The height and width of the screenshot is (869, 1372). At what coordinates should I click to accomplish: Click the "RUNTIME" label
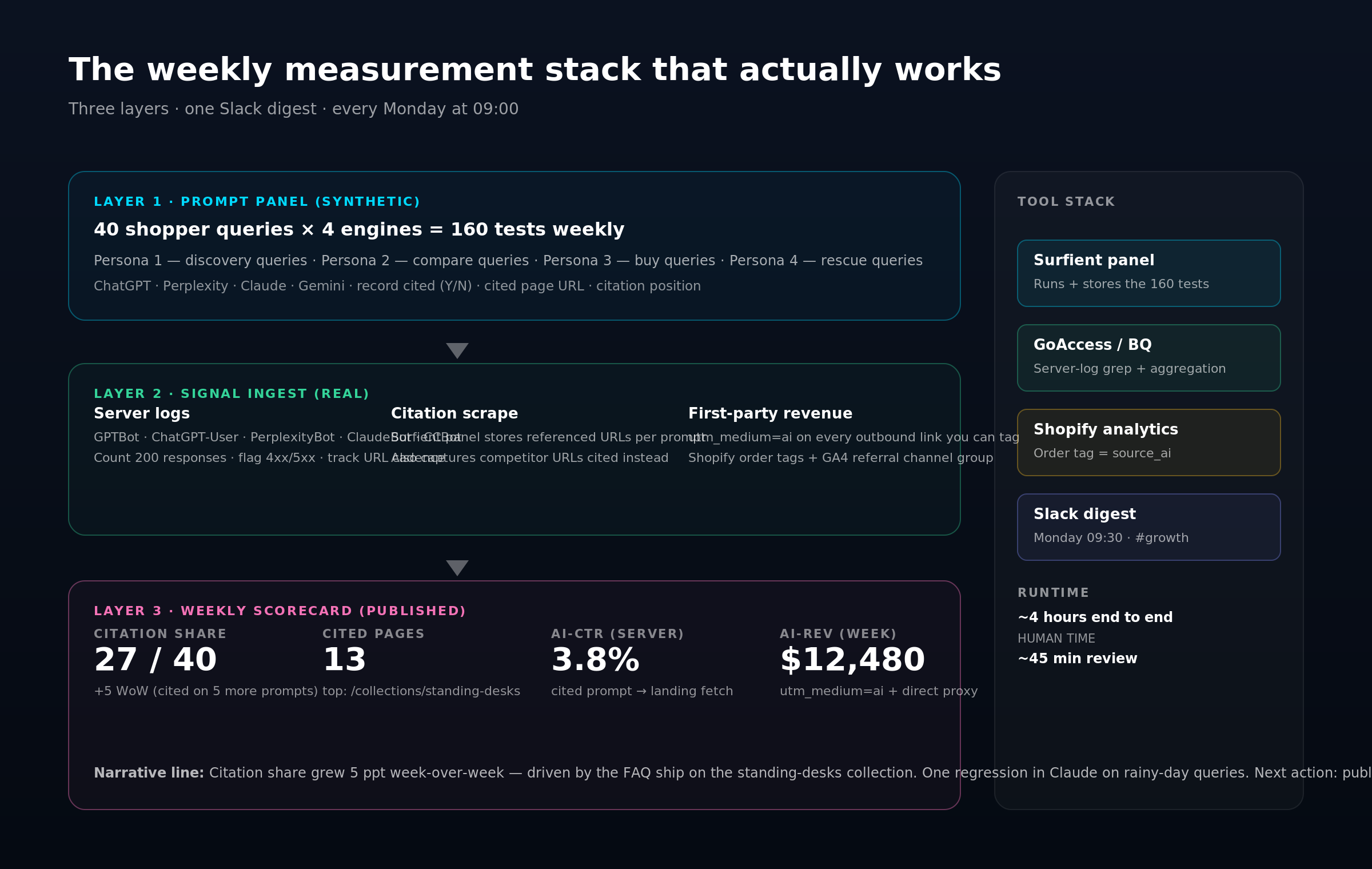[1053, 593]
